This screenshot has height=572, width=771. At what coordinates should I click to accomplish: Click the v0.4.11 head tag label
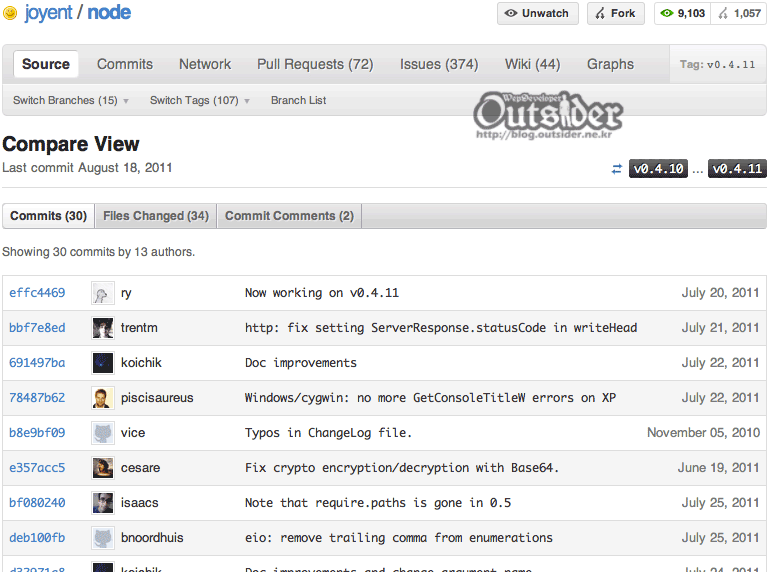(x=737, y=169)
